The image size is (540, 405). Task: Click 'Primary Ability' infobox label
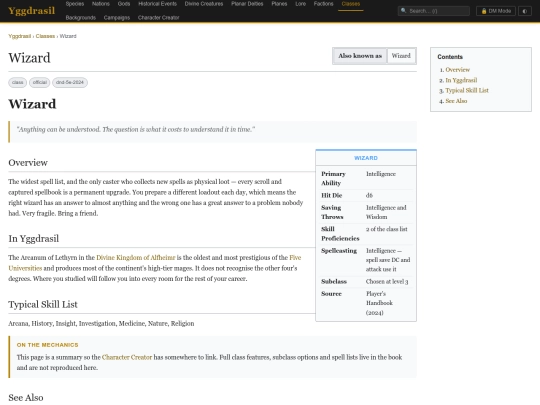(333, 178)
